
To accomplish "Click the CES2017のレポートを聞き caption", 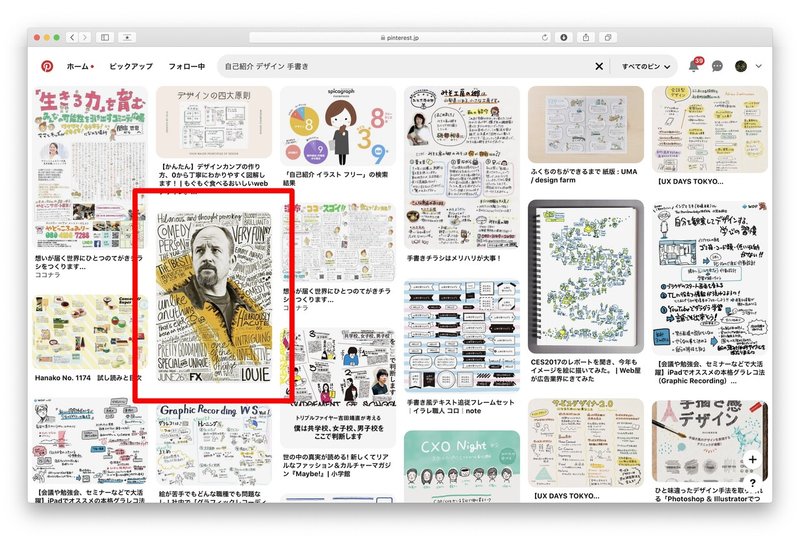I will (x=585, y=370).
